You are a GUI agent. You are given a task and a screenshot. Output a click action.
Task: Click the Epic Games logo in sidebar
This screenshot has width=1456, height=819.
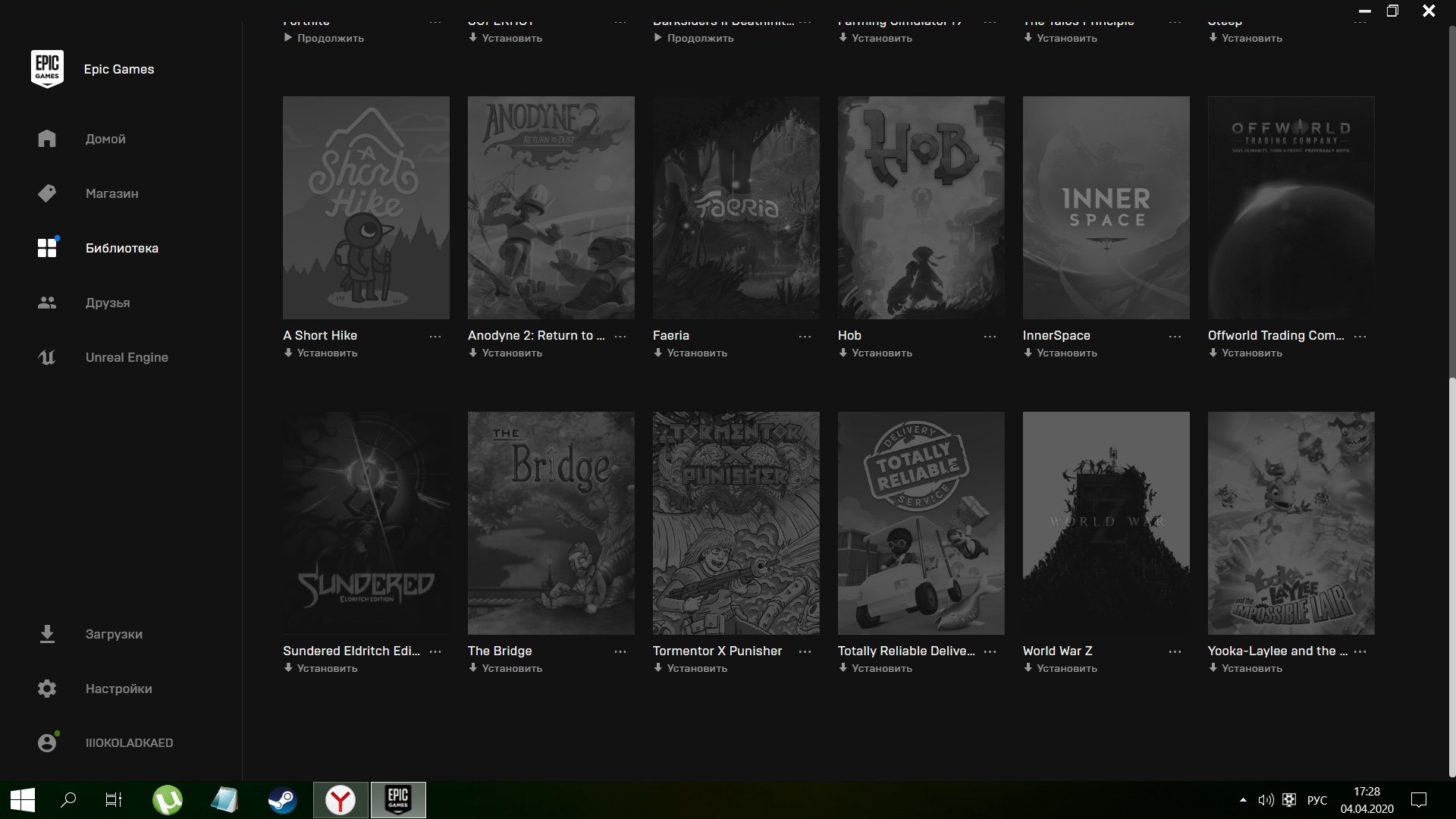(47, 69)
